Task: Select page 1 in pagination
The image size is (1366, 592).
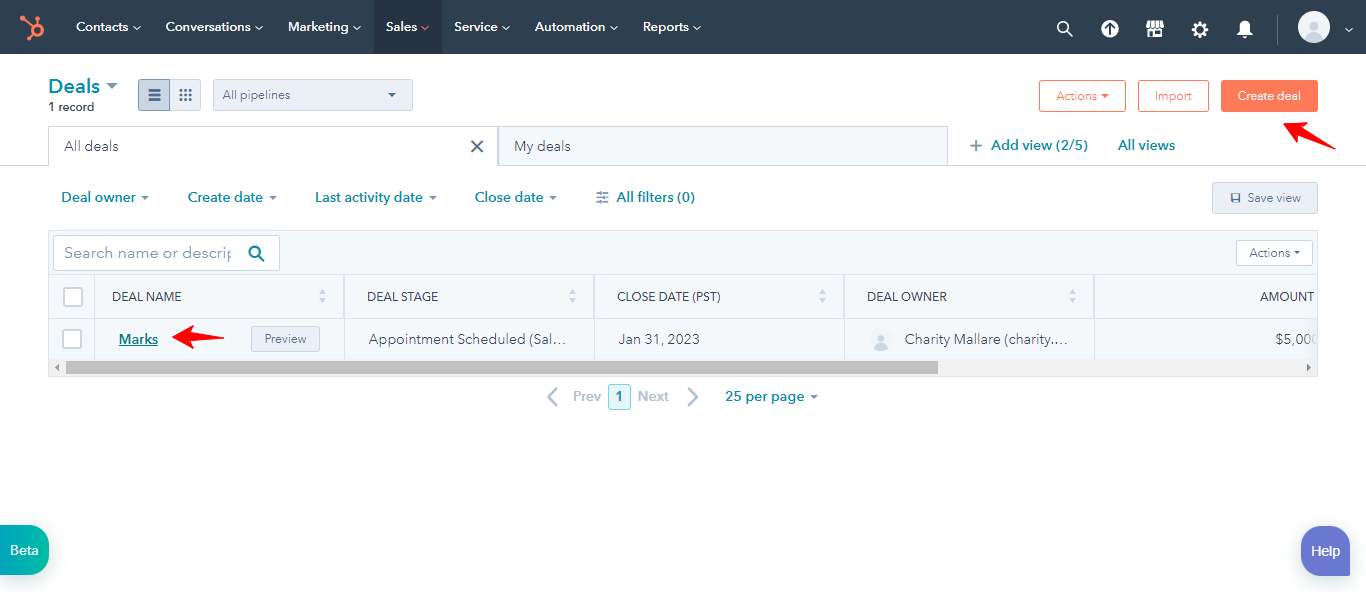Action: point(619,397)
